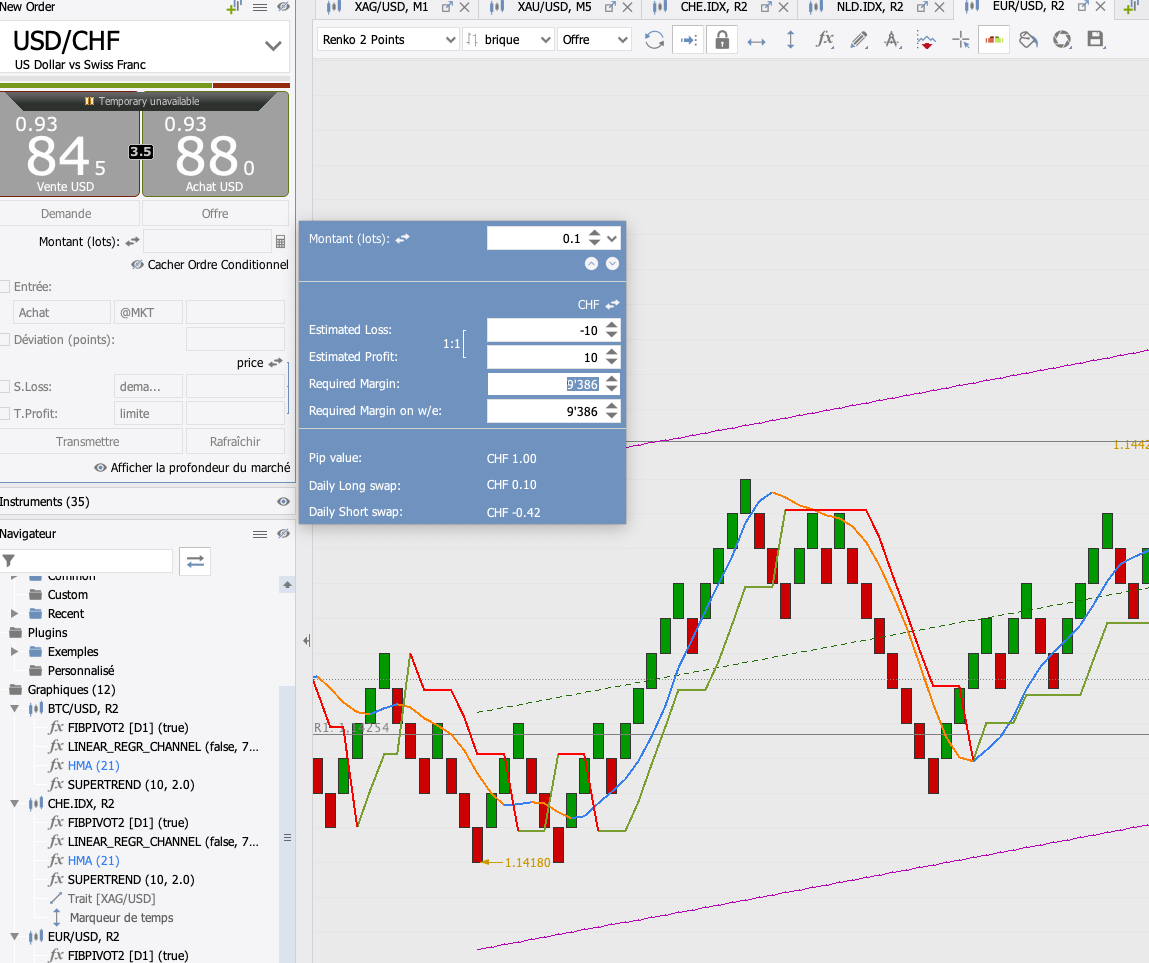Switch to the NLD.IDX, R2 tab
The image size is (1149, 963).
[868, 7]
